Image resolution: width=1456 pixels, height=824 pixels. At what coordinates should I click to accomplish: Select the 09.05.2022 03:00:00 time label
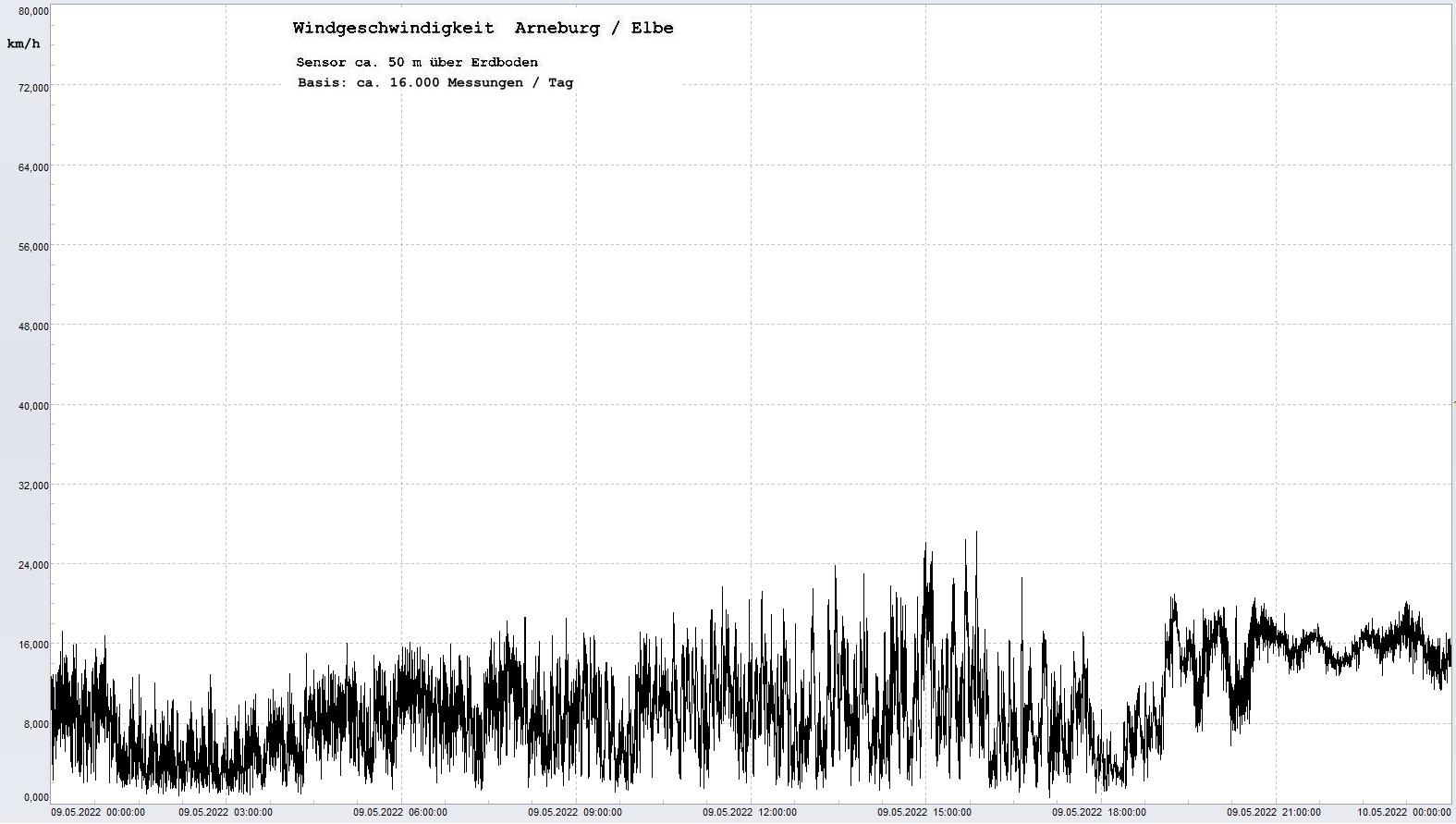(x=226, y=813)
